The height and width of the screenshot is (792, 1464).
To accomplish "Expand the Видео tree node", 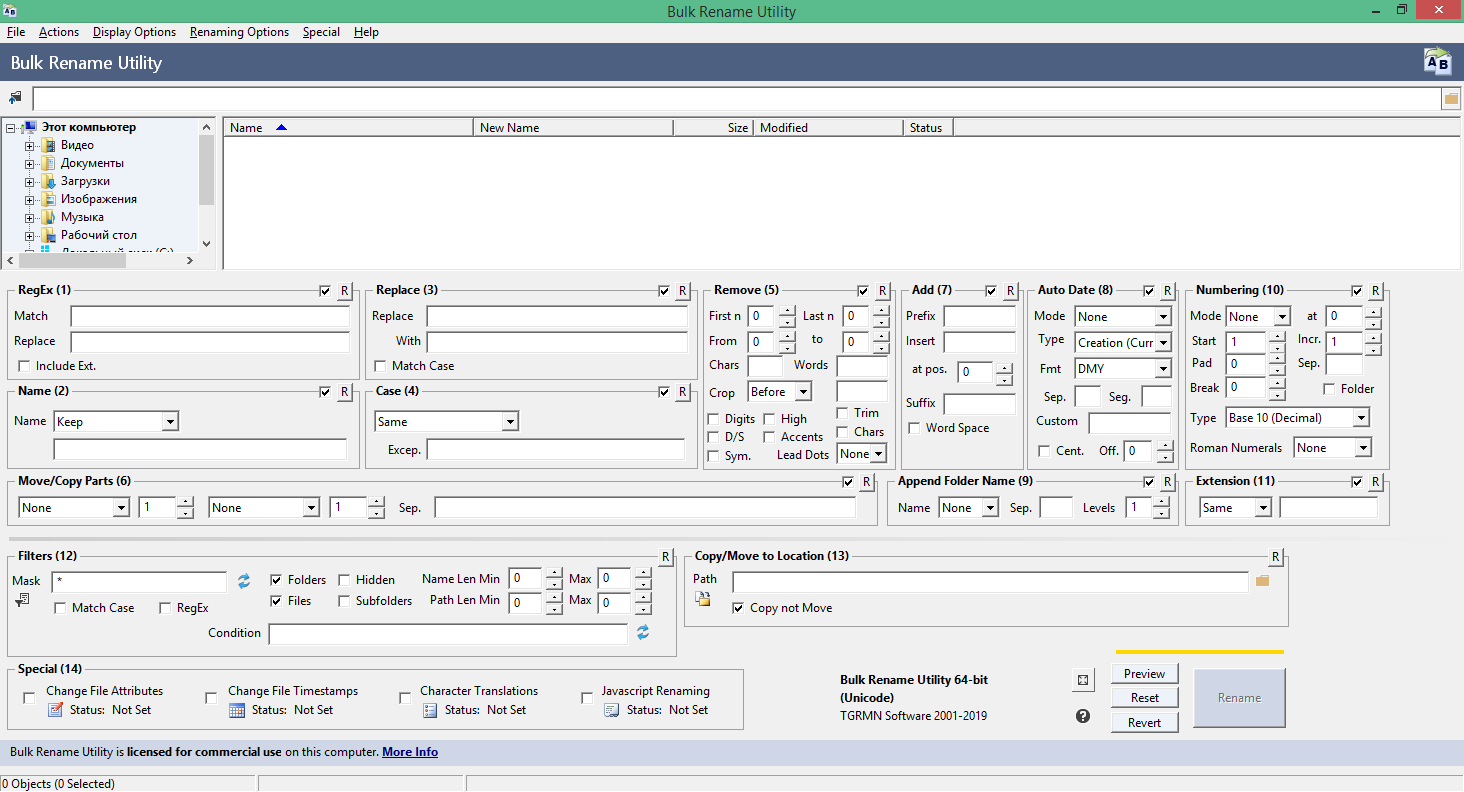I will (30, 146).
